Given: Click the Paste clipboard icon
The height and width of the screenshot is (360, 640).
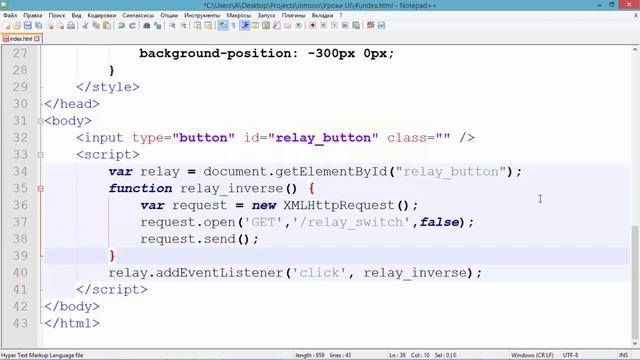Looking at the screenshot, I should pos(107,25).
